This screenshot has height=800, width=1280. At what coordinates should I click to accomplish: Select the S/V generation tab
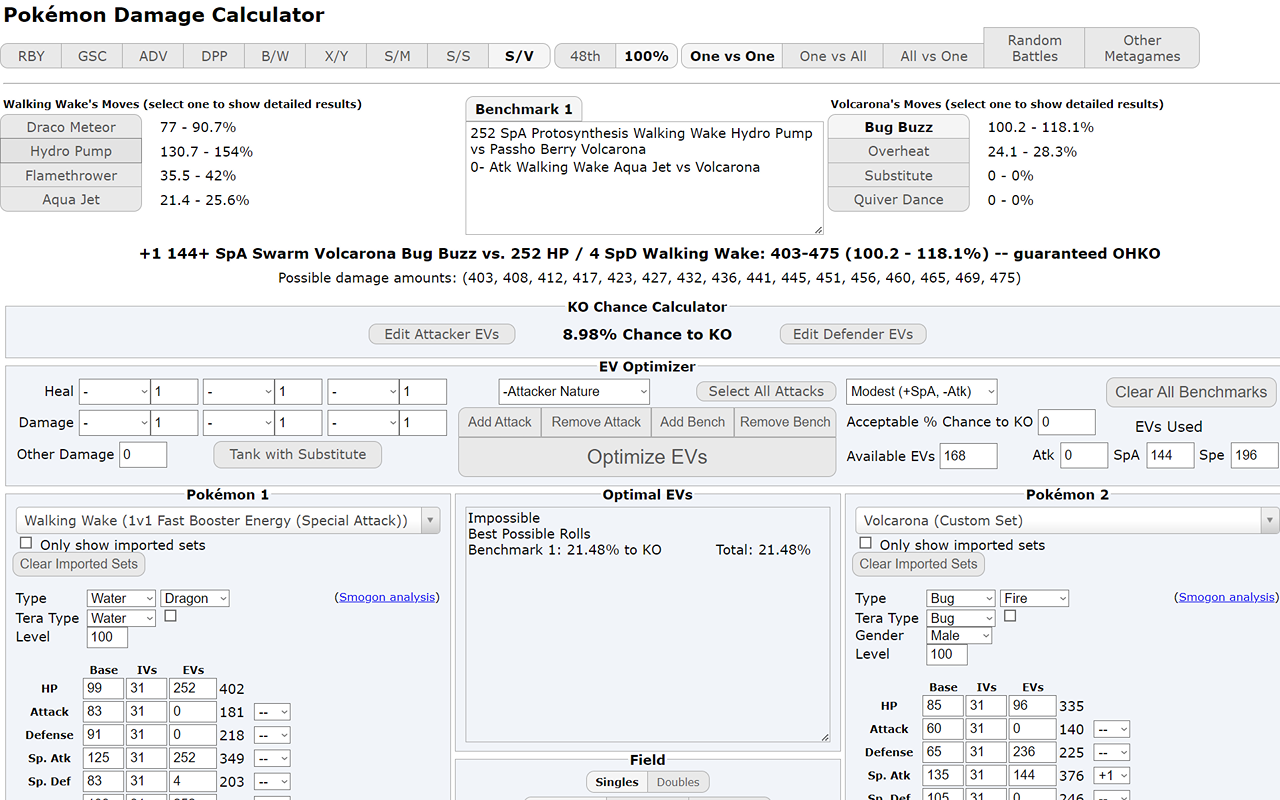[x=519, y=56]
